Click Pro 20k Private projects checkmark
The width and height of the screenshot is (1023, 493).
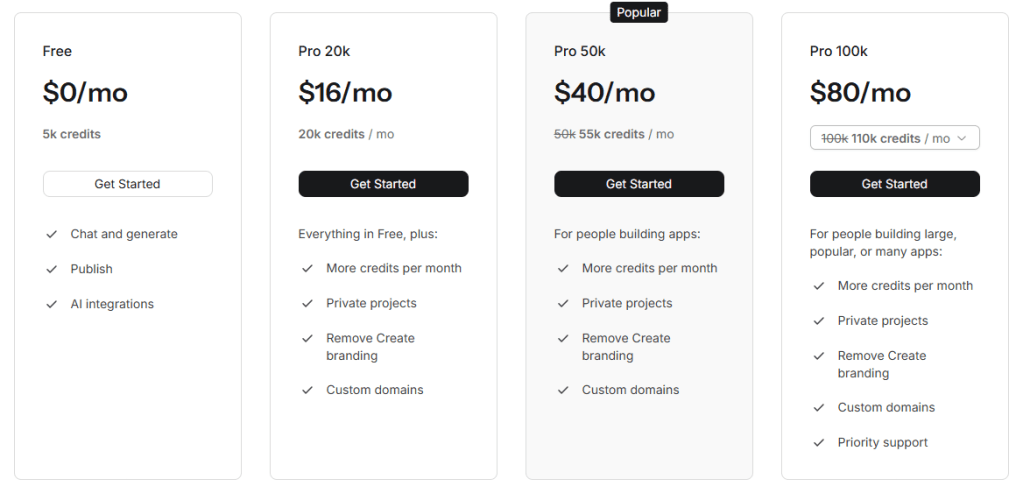(307, 303)
